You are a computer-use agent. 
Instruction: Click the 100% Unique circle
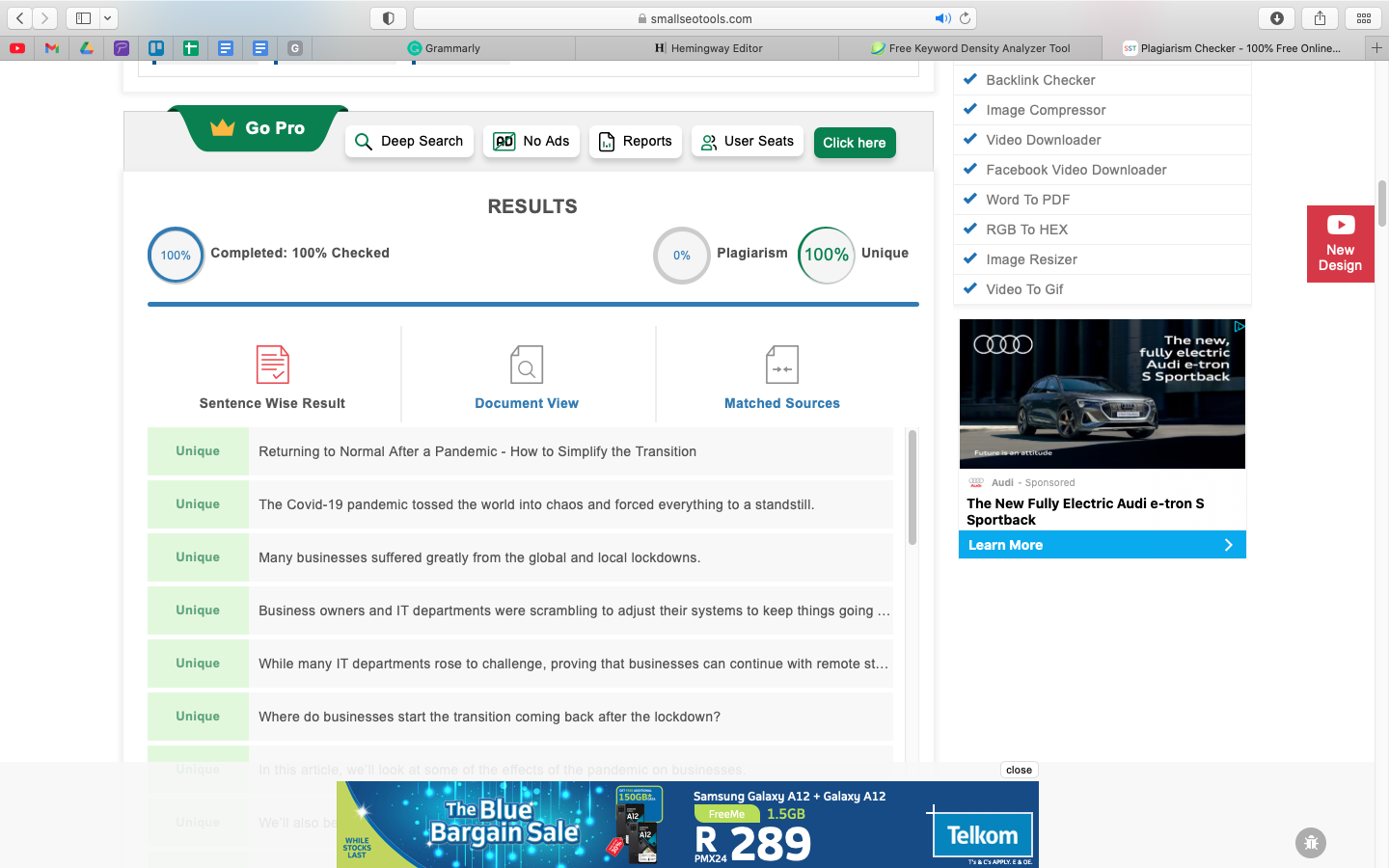click(x=827, y=256)
